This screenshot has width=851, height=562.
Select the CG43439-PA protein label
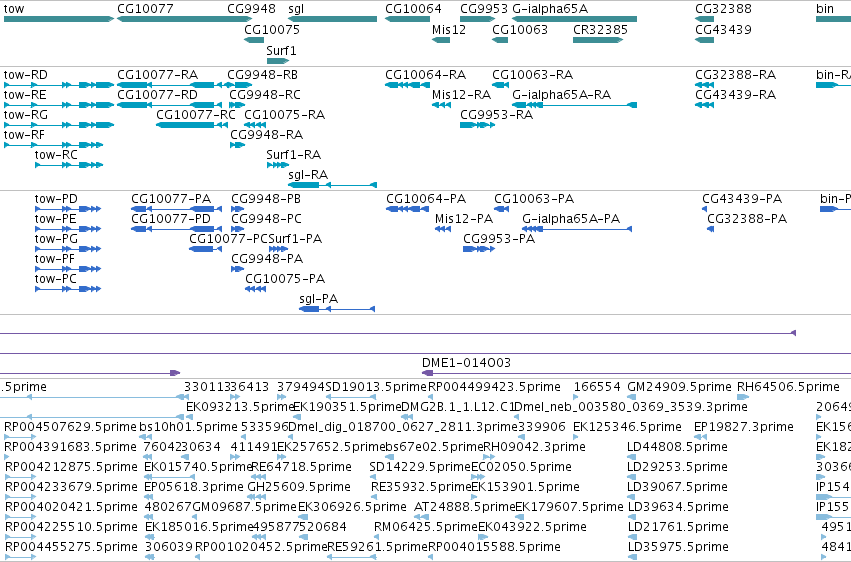pos(742,199)
